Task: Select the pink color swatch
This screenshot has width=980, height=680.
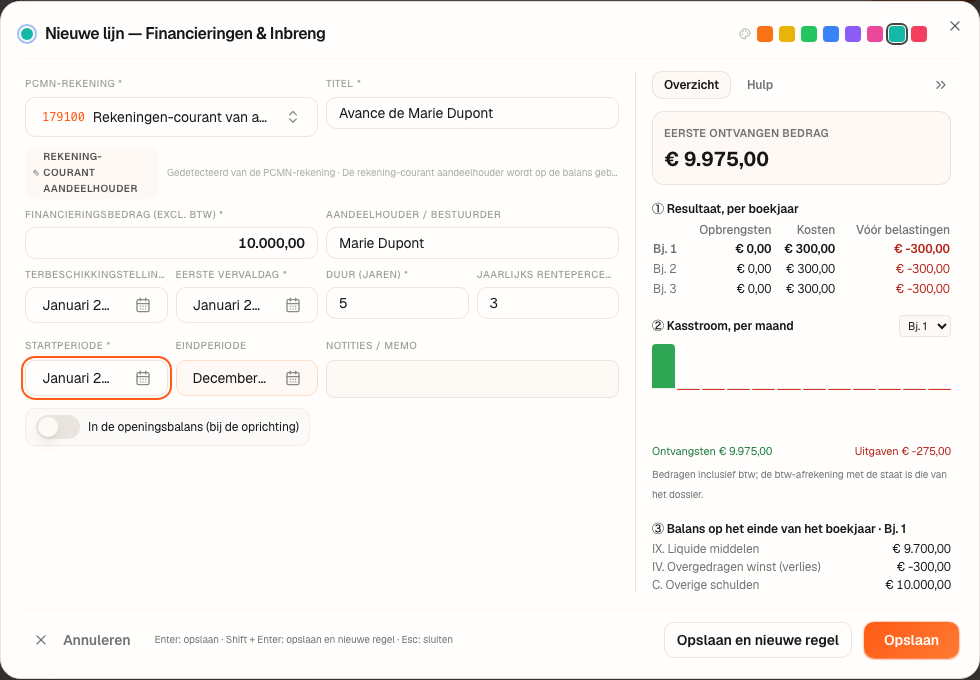Action: (874, 34)
